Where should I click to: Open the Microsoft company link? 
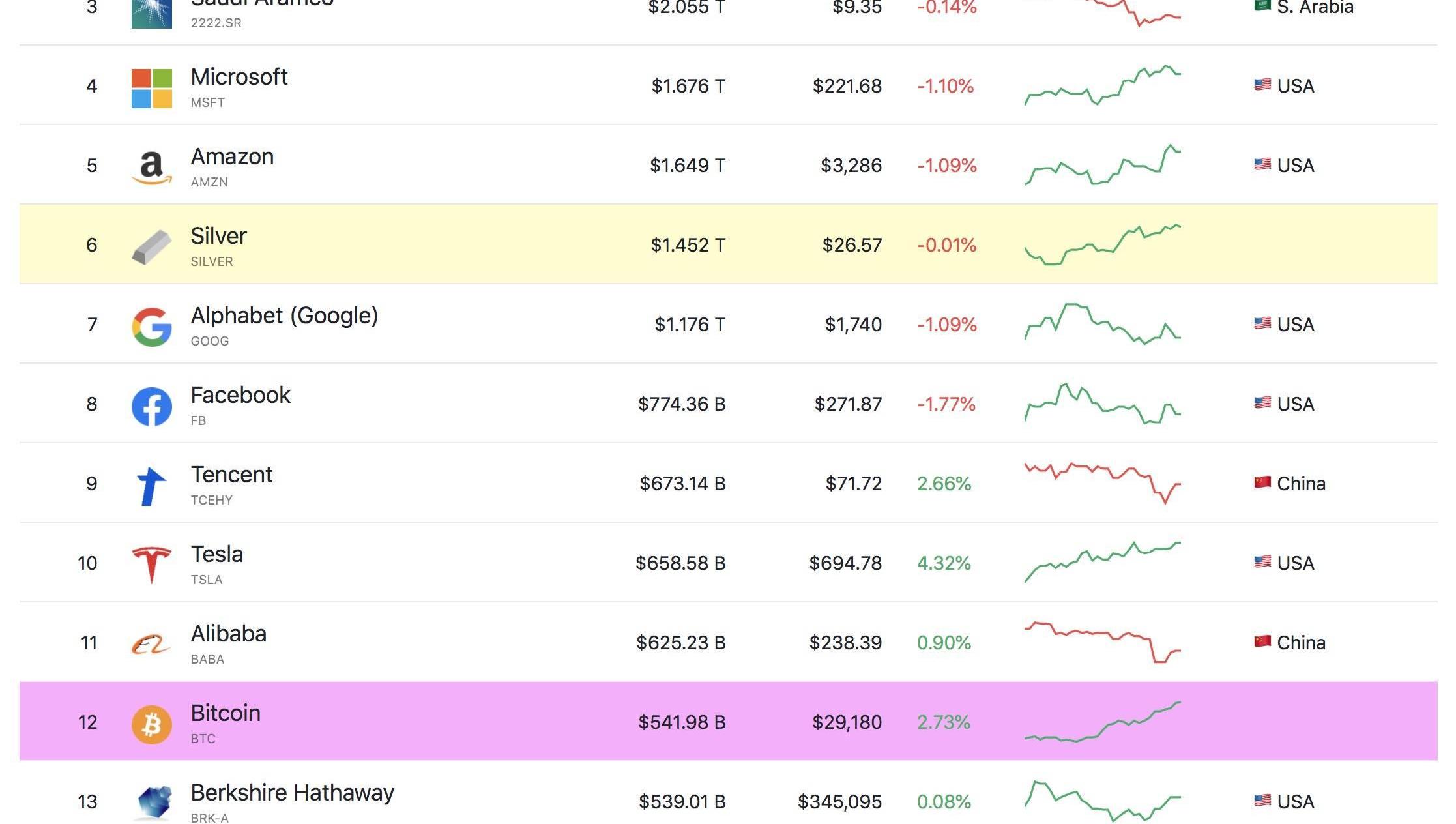pyautogui.click(x=239, y=77)
